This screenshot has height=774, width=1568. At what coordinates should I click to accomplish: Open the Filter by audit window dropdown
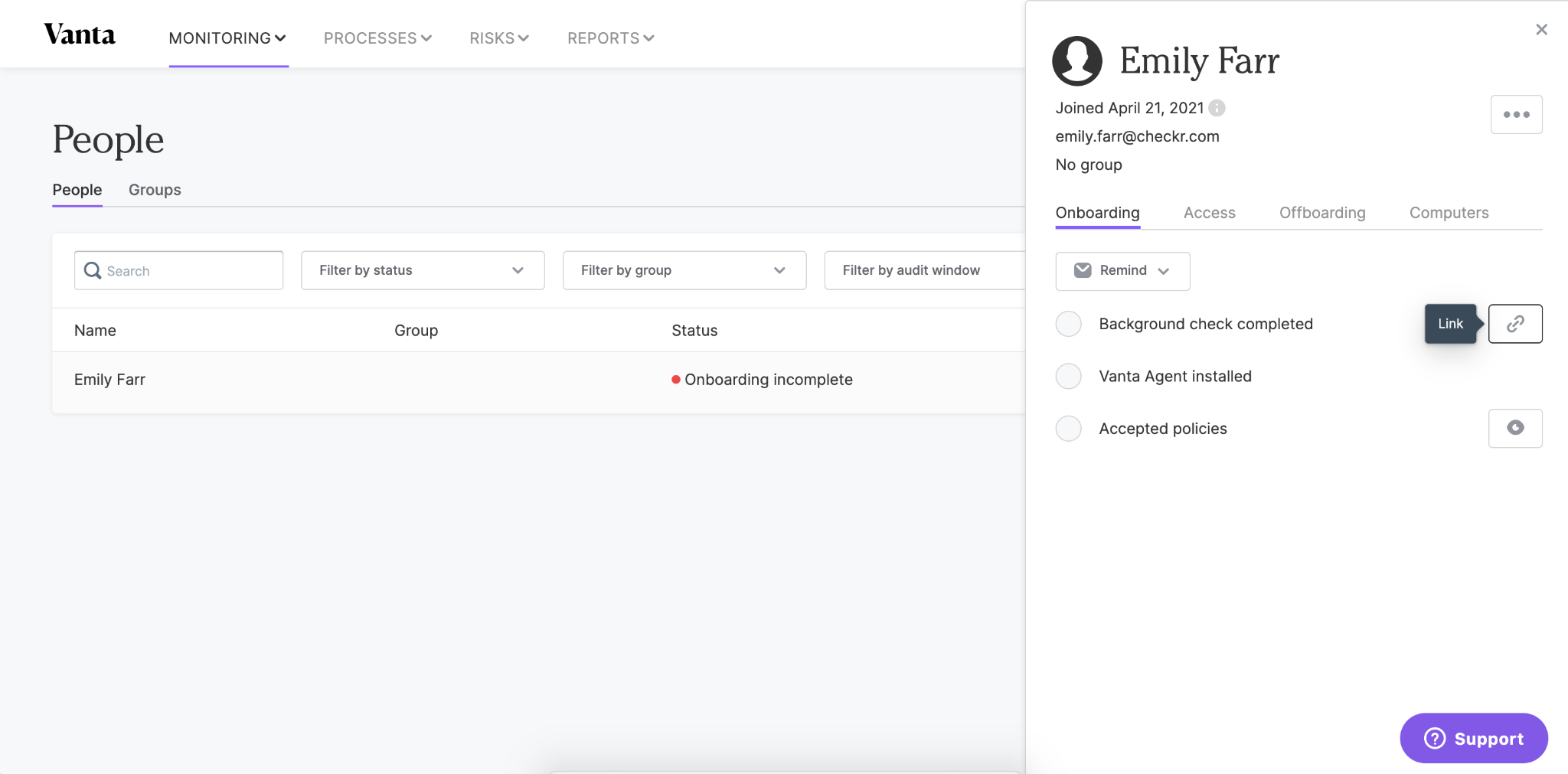click(x=925, y=270)
